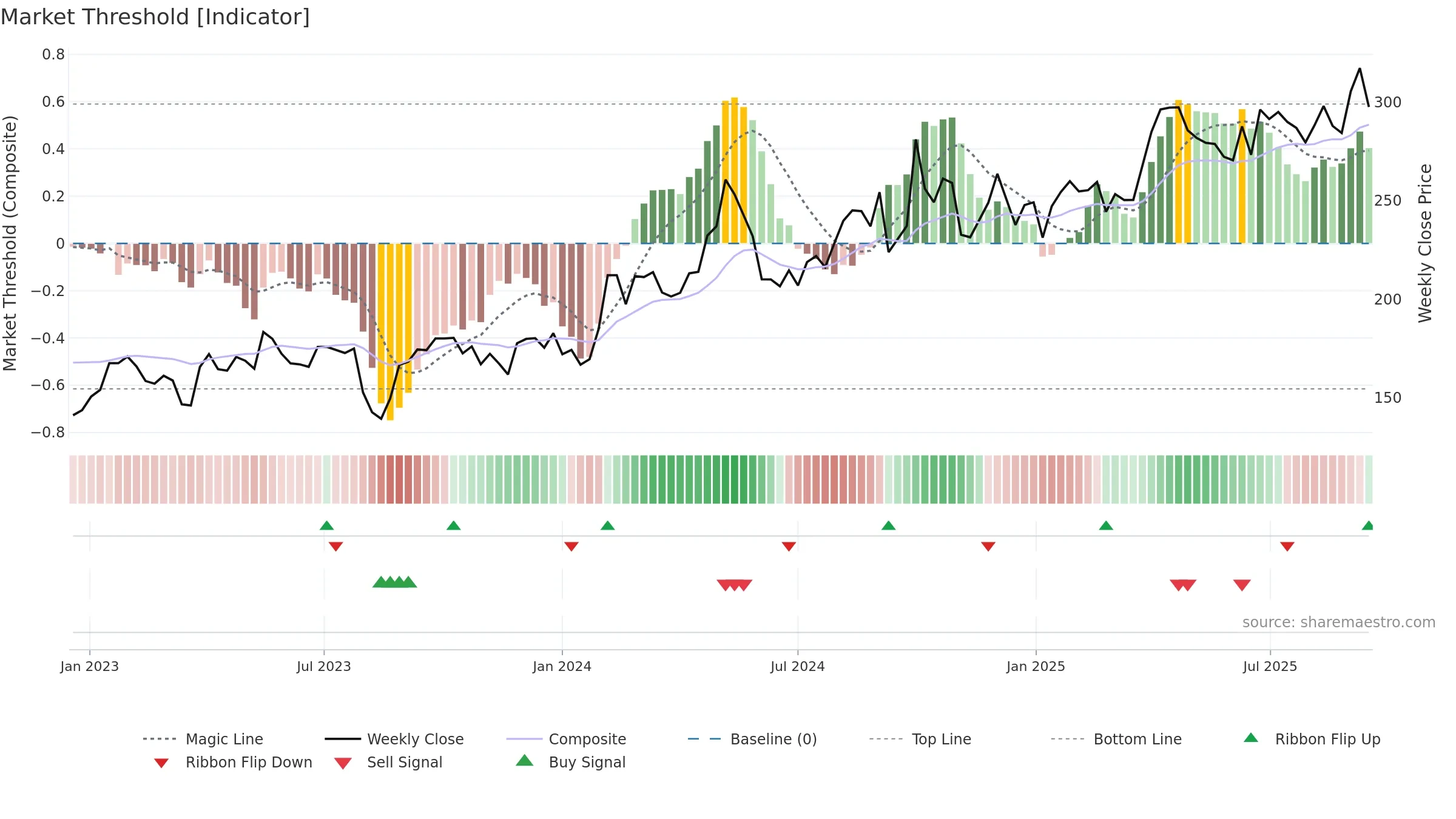The width and height of the screenshot is (1456, 819).
Task: Click the '300' tick on the price axis
Action: (1388, 102)
